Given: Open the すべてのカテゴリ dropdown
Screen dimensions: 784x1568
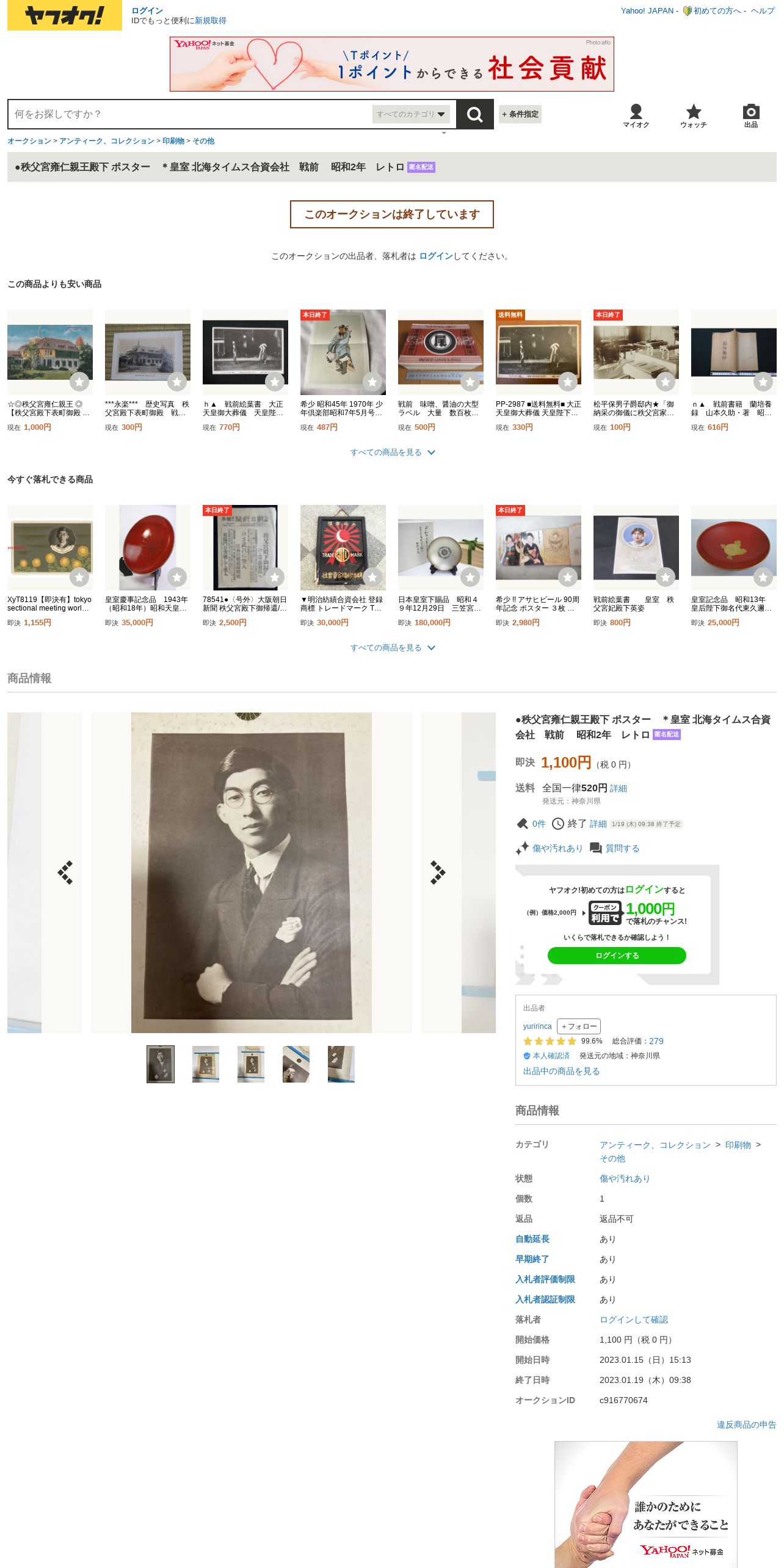Looking at the screenshot, I should point(411,114).
